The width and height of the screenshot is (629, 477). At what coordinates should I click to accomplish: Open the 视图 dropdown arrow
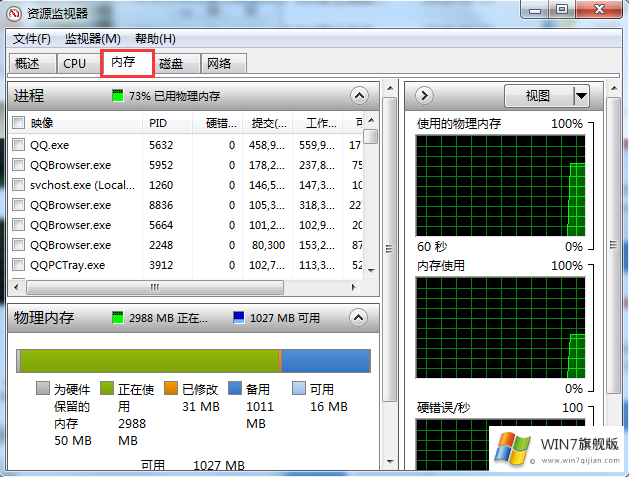(581, 96)
